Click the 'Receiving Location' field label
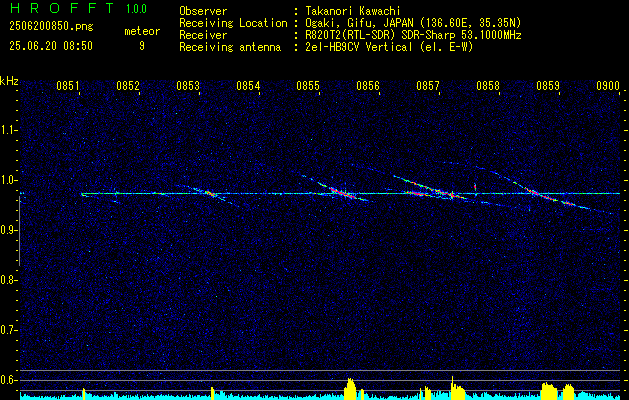 click(x=233, y=23)
